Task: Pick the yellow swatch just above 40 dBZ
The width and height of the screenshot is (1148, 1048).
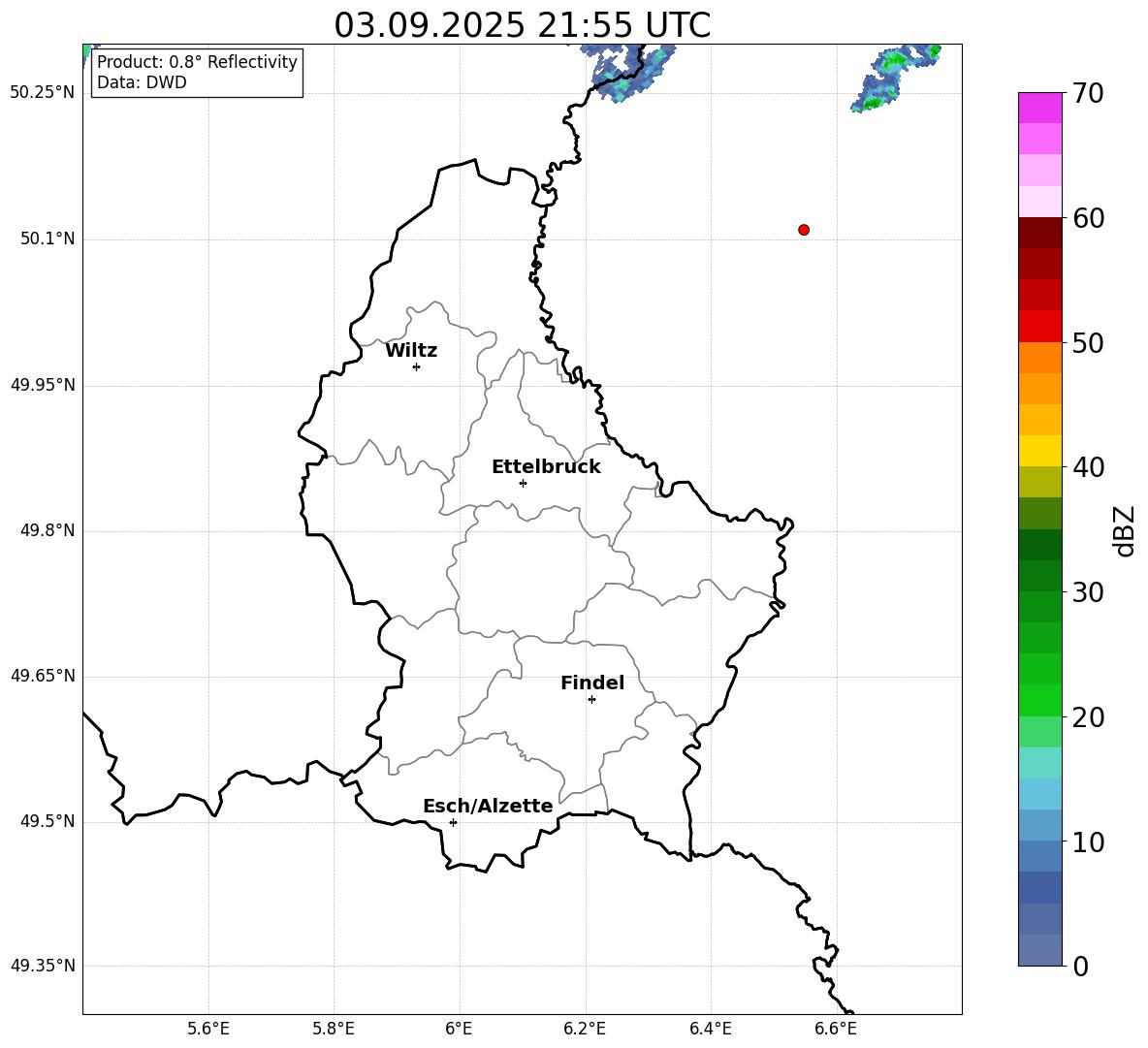Action: point(1040,451)
